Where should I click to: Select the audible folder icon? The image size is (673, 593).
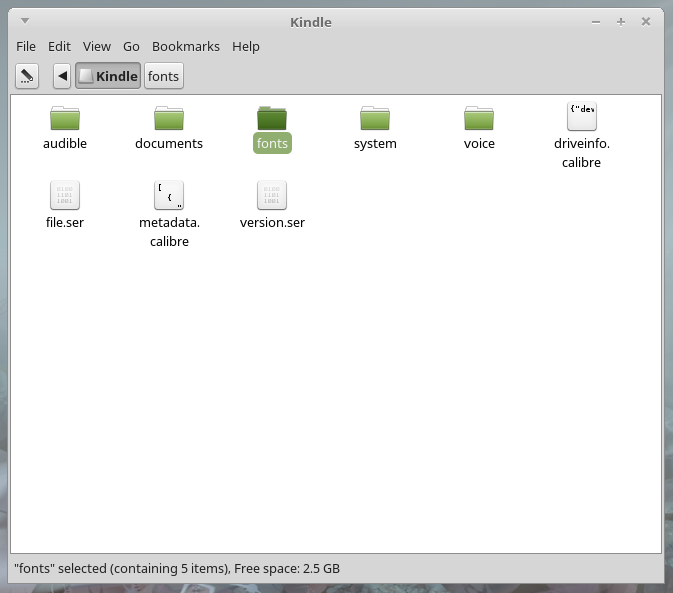point(65,118)
